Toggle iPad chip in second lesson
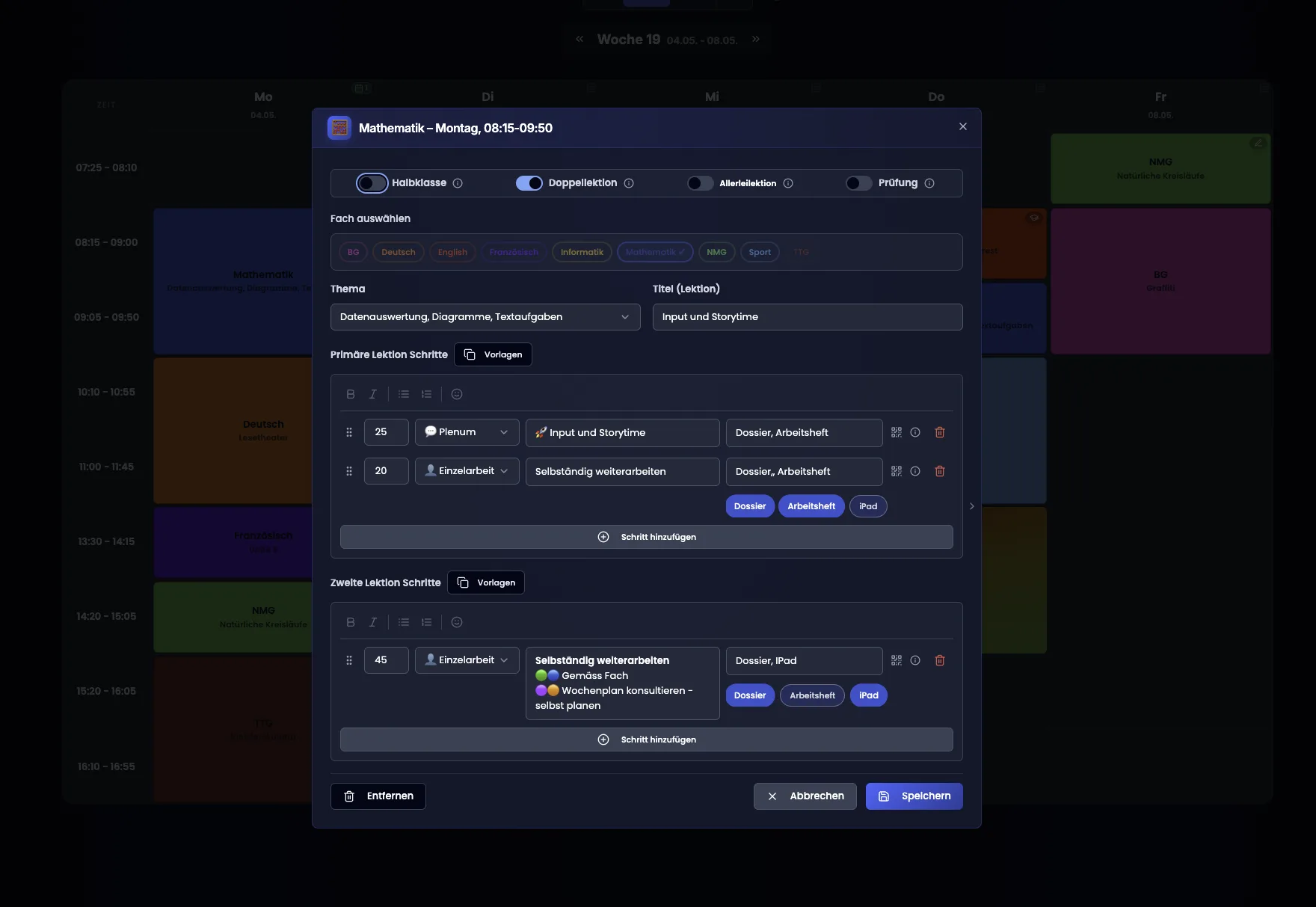 [869, 695]
